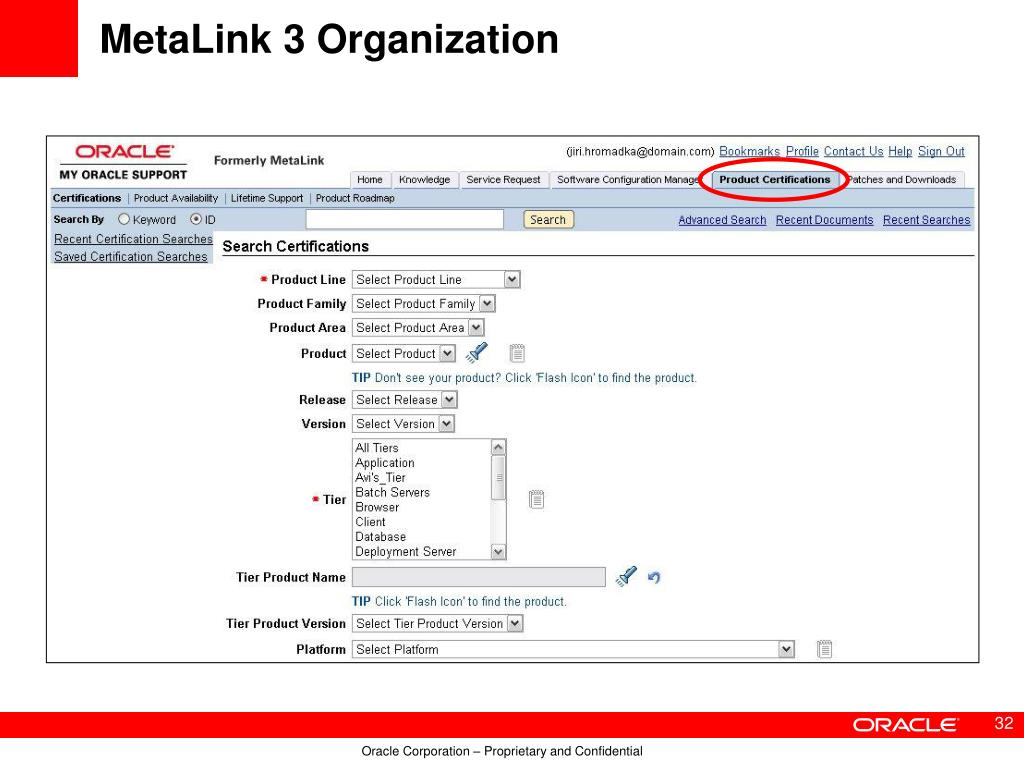Open the Recent Documents link
This screenshot has width=1024, height=768.
[824, 220]
